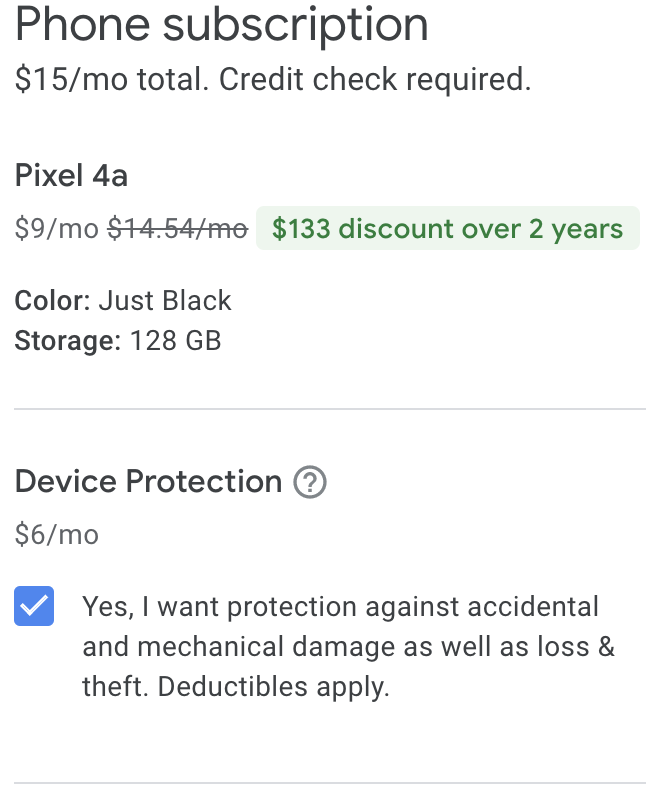658x802 pixels.
Task: Click the "$6/mo" device protection price
Action: (x=57, y=535)
